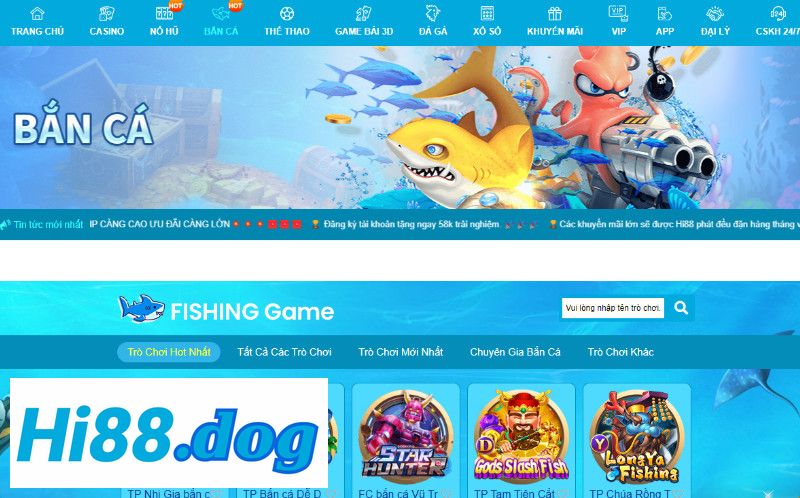Open the Trò Chơi Khác tab

point(620,352)
